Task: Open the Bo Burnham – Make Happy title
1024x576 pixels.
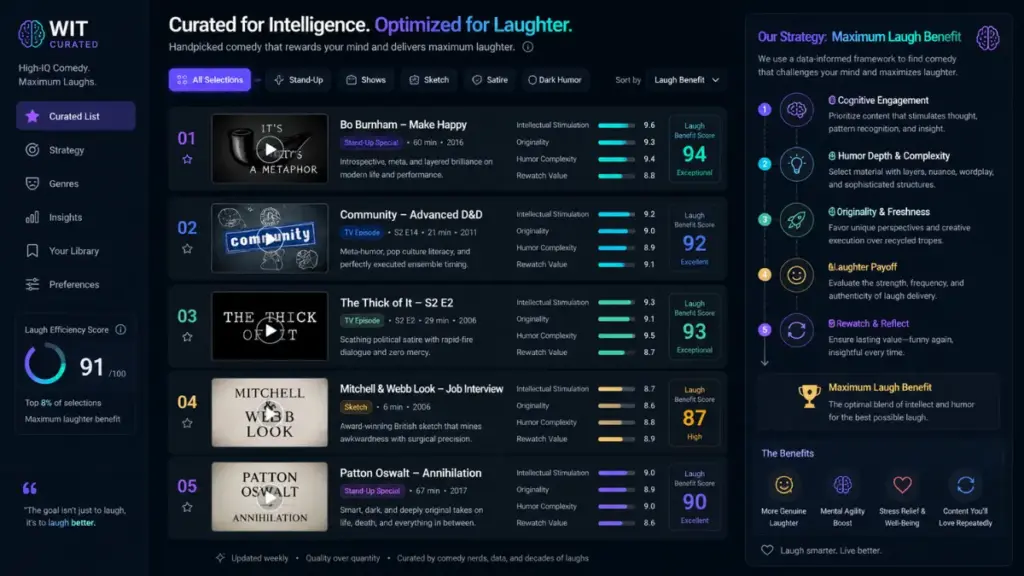Action: click(403, 125)
